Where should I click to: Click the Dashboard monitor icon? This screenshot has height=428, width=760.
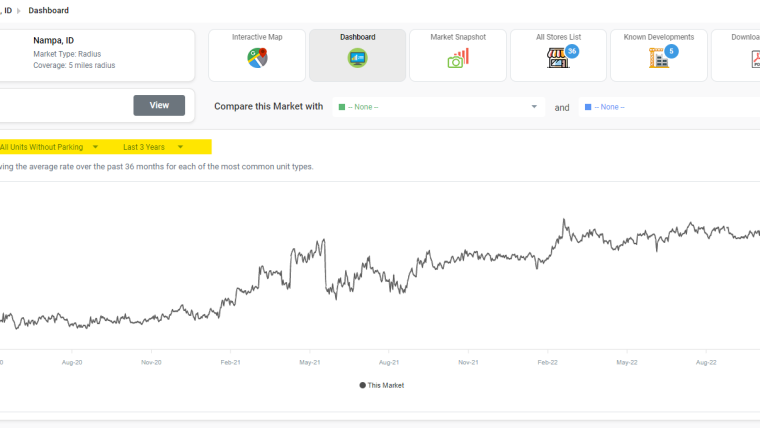tap(358, 58)
